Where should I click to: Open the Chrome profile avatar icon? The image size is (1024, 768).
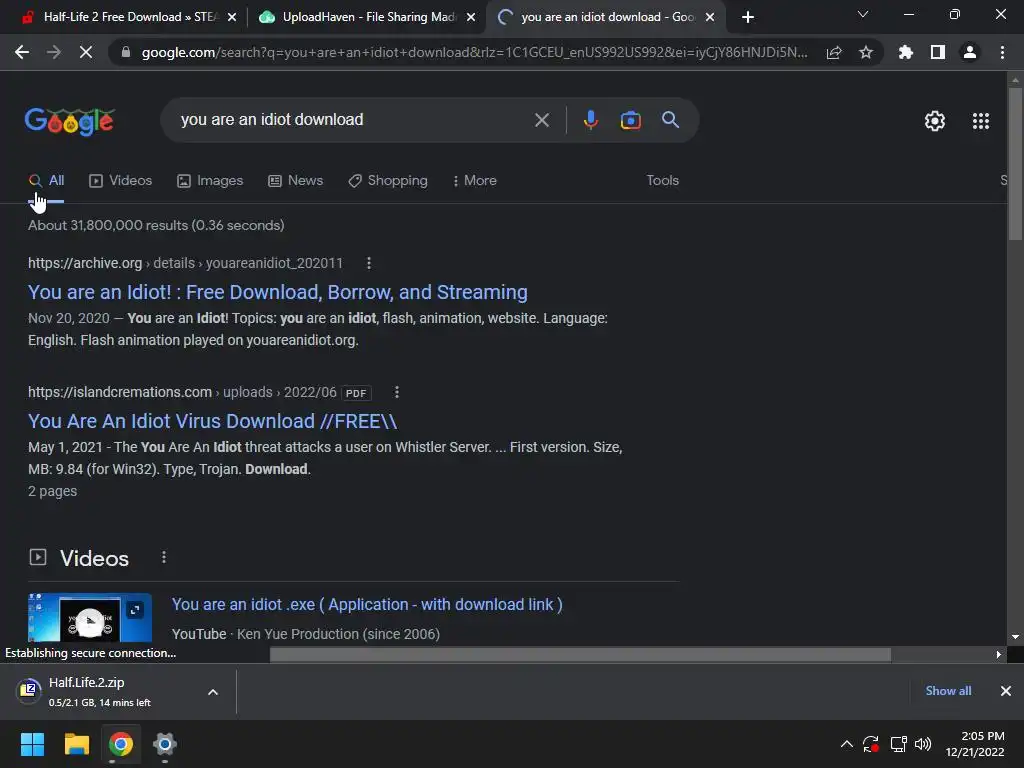click(x=970, y=52)
